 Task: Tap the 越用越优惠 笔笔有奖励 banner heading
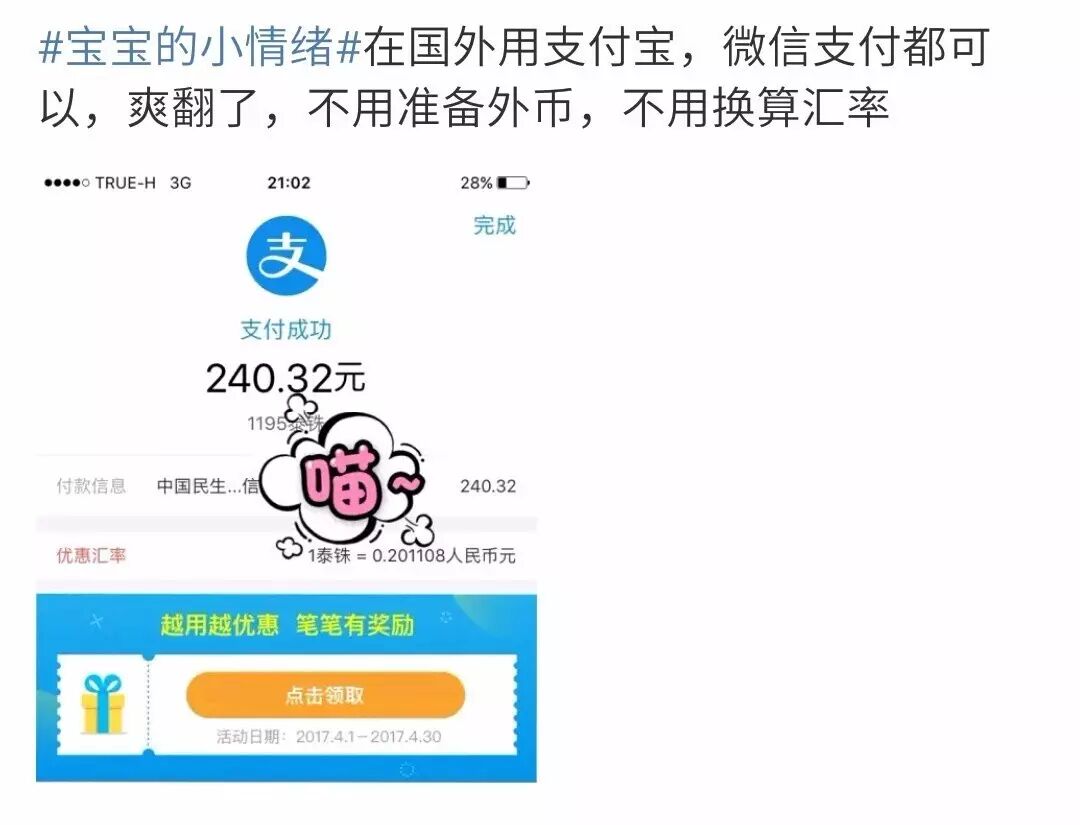(x=287, y=625)
